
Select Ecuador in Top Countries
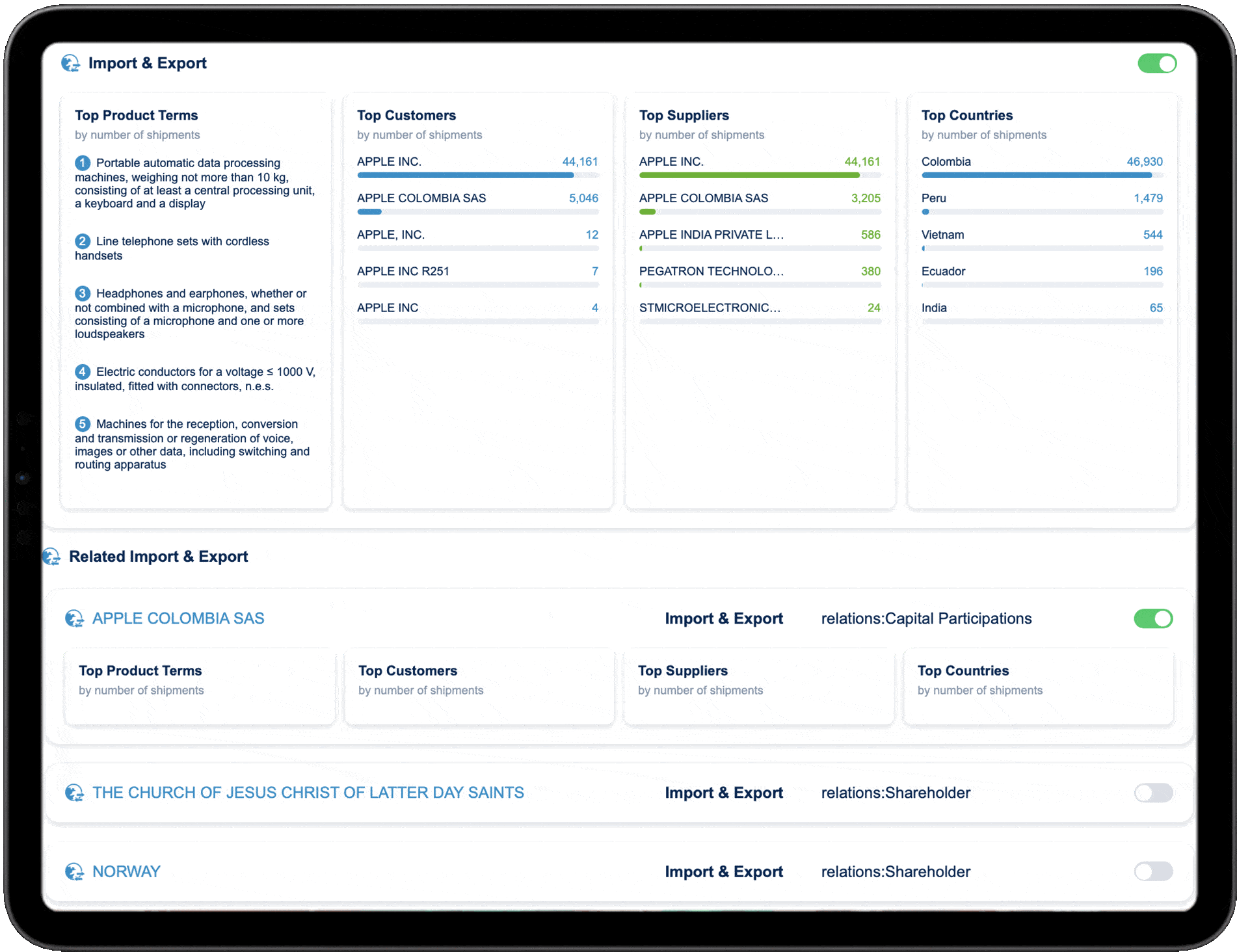click(944, 271)
